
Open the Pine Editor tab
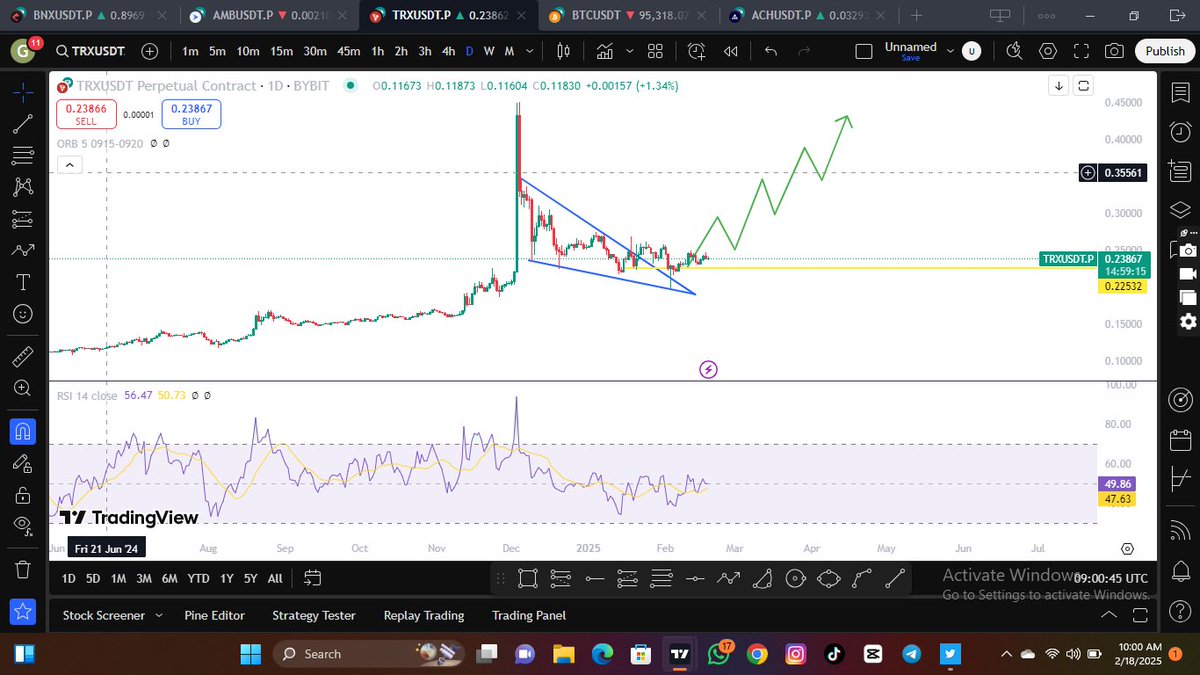tap(215, 615)
